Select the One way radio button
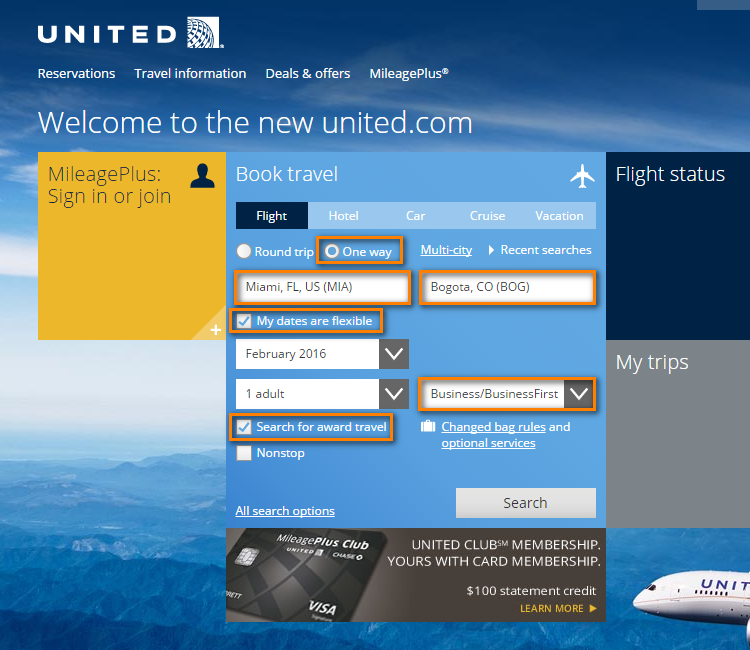Viewport: 750px width, 650px height. pyautogui.click(x=332, y=251)
